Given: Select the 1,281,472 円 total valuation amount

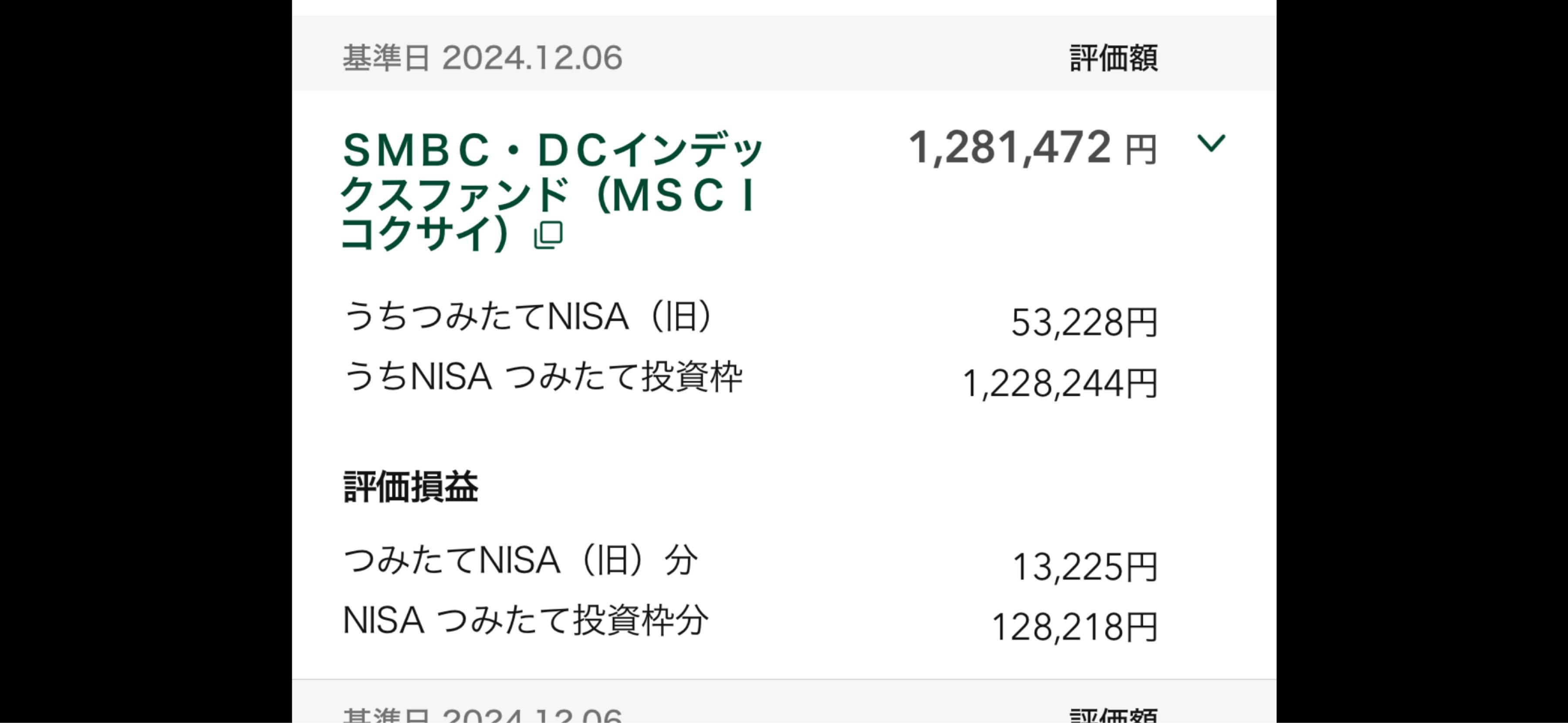Looking at the screenshot, I should click(x=1032, y=148).
